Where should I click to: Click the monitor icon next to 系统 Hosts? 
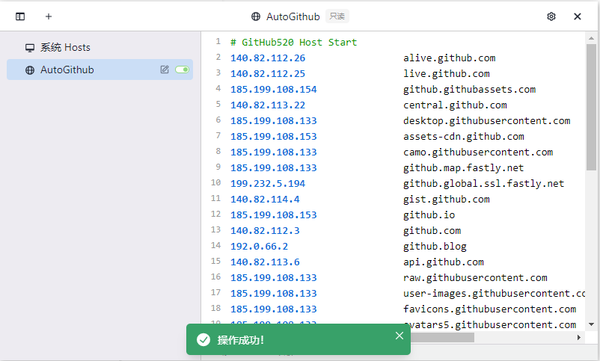30,48
